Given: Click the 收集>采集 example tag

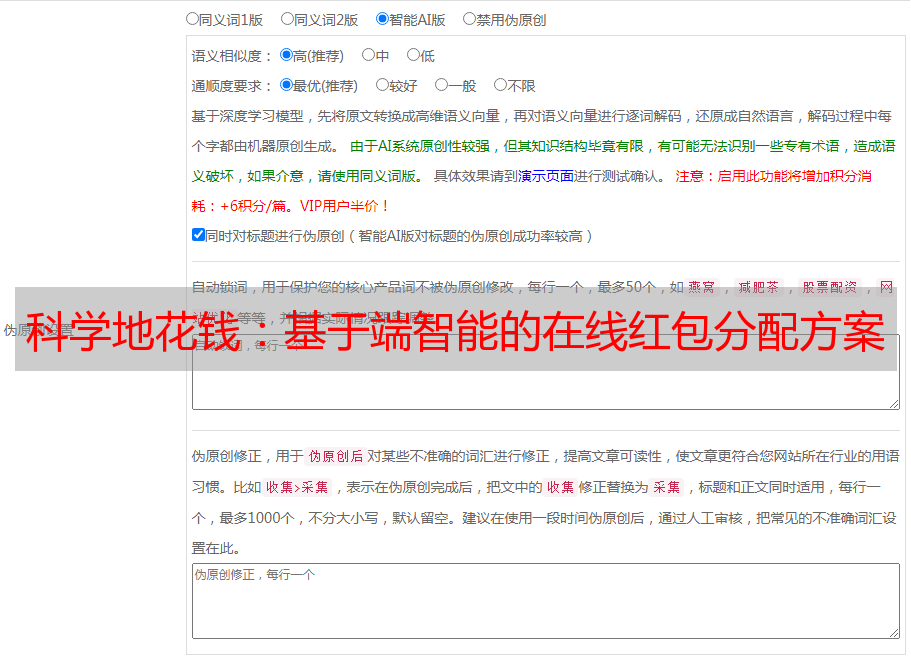Looking at the screenshot, I should 297,487.
